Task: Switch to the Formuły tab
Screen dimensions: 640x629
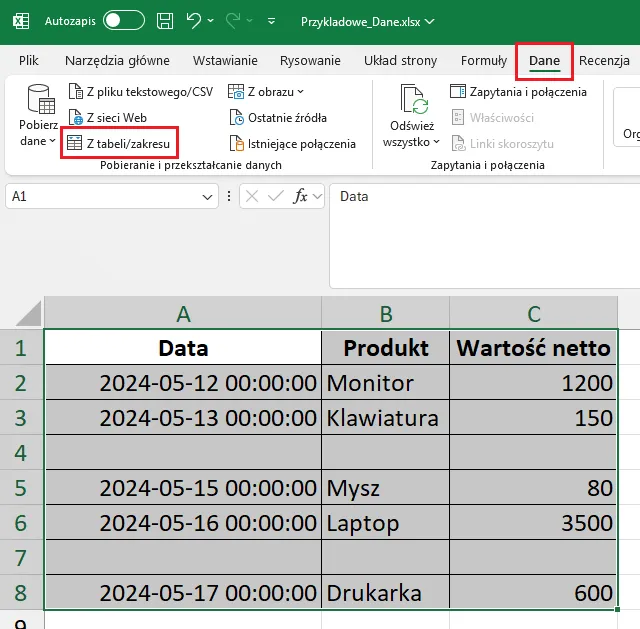Action: coord(484,61)
